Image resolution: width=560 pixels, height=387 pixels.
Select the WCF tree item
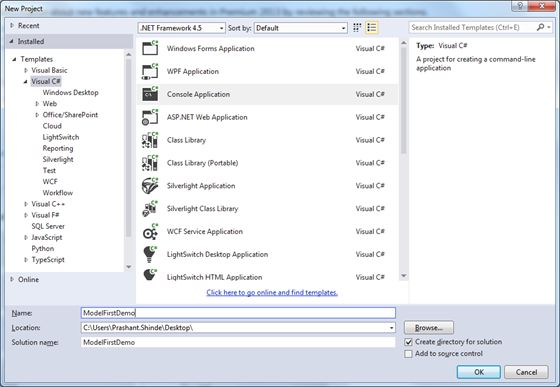pyautogui.click(x=50, y=181)
